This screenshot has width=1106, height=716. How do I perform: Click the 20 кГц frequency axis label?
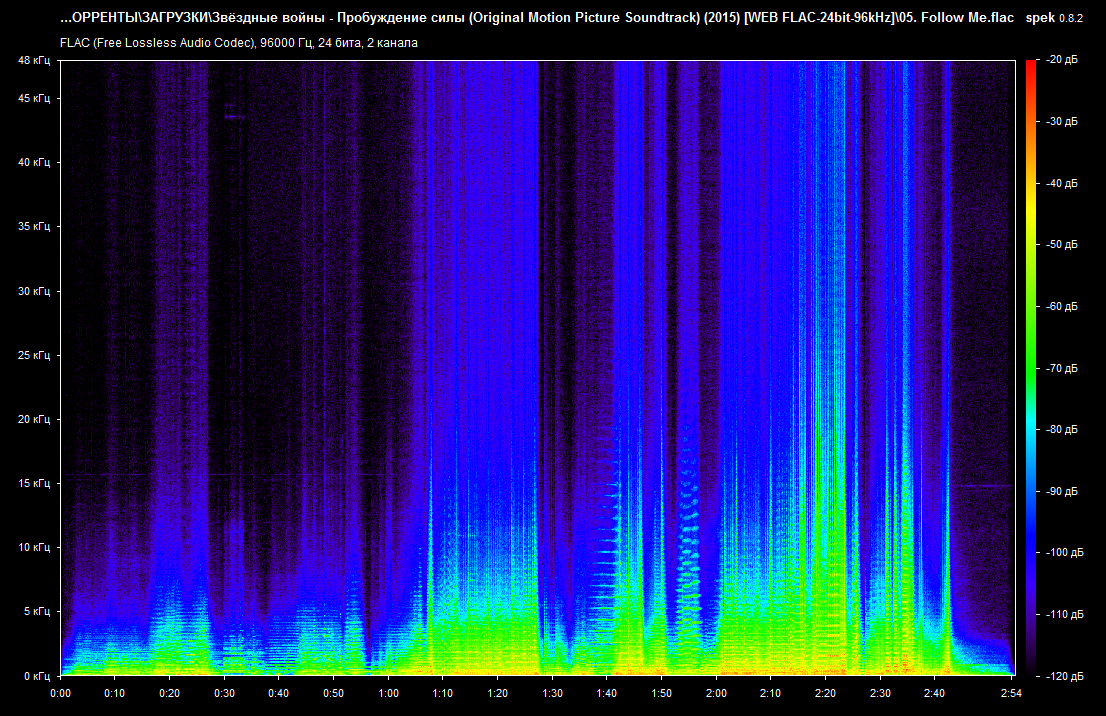click(32, 420)
